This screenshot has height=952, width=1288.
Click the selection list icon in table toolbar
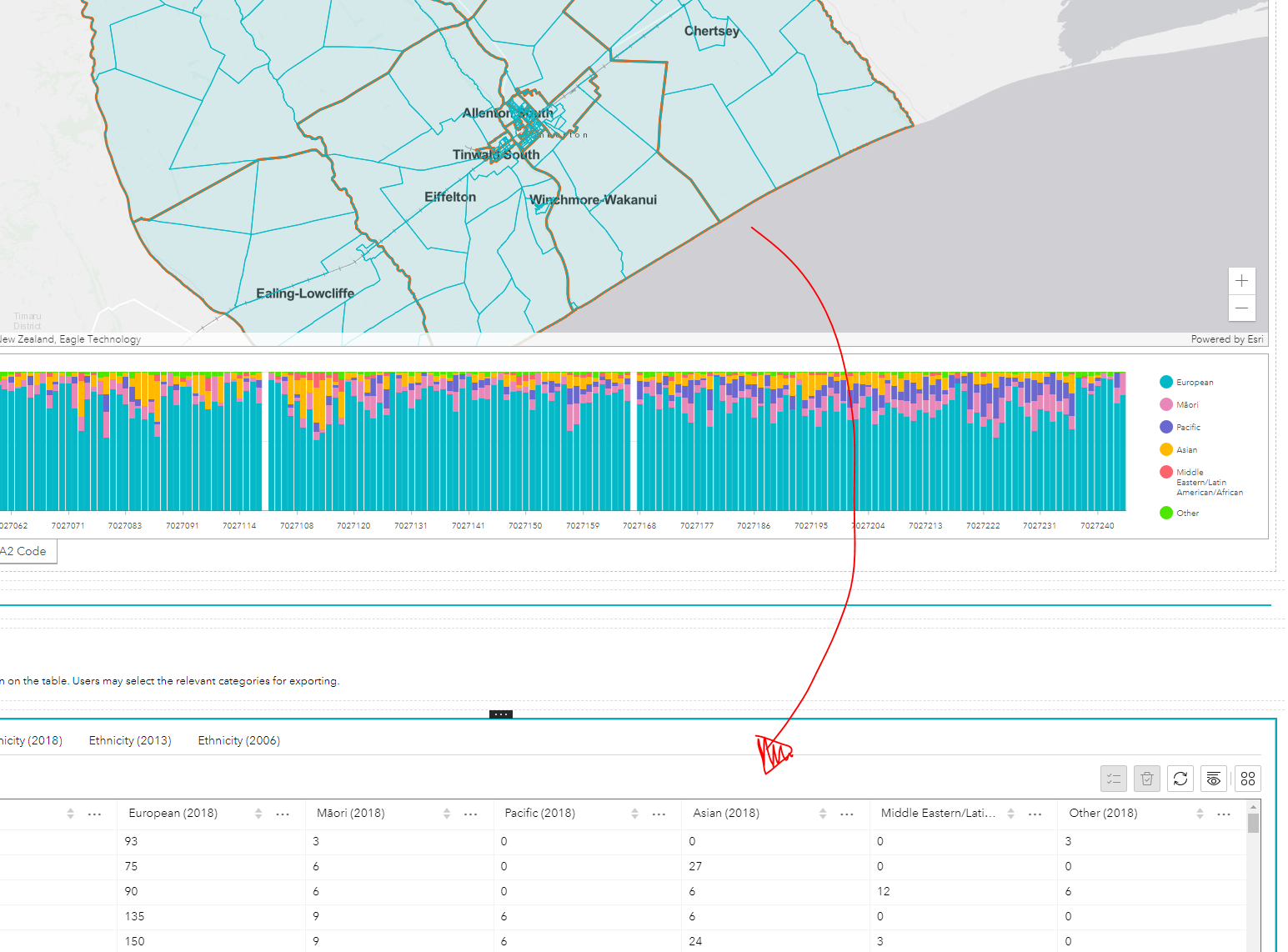(1113, 778)
